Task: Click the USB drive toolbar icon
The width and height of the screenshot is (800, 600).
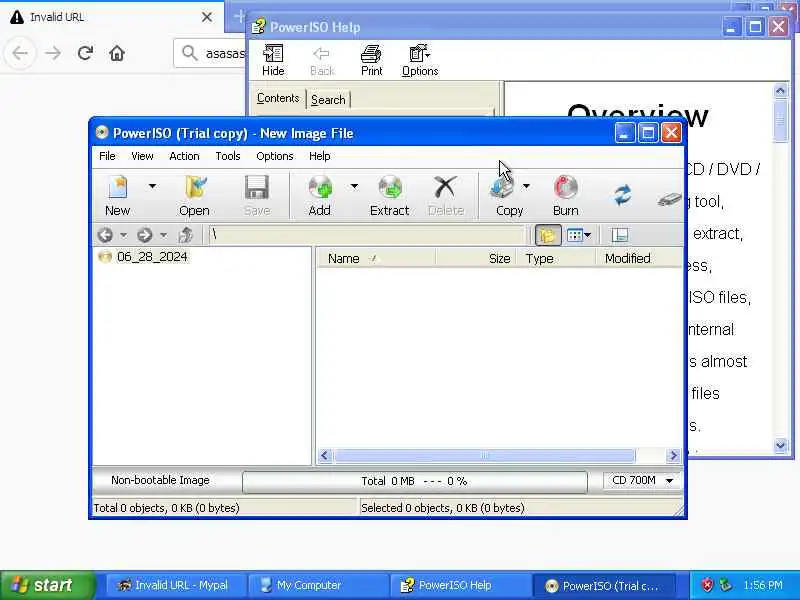Action: point(670,199)
